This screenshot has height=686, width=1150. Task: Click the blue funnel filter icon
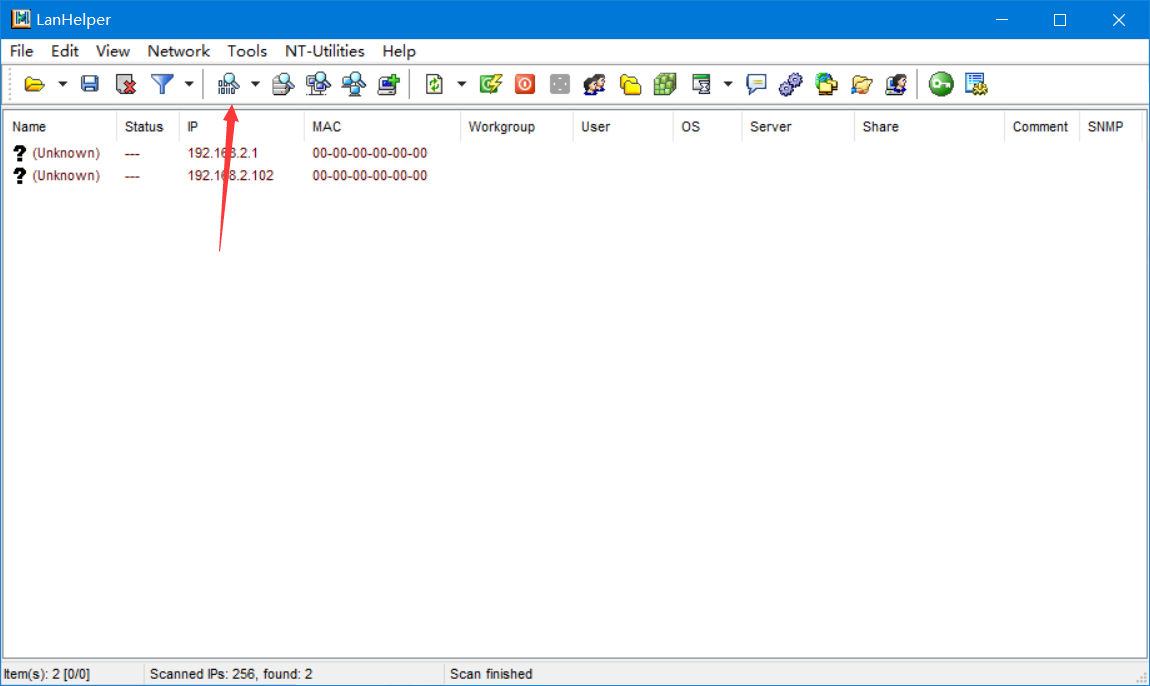(162, 84)
